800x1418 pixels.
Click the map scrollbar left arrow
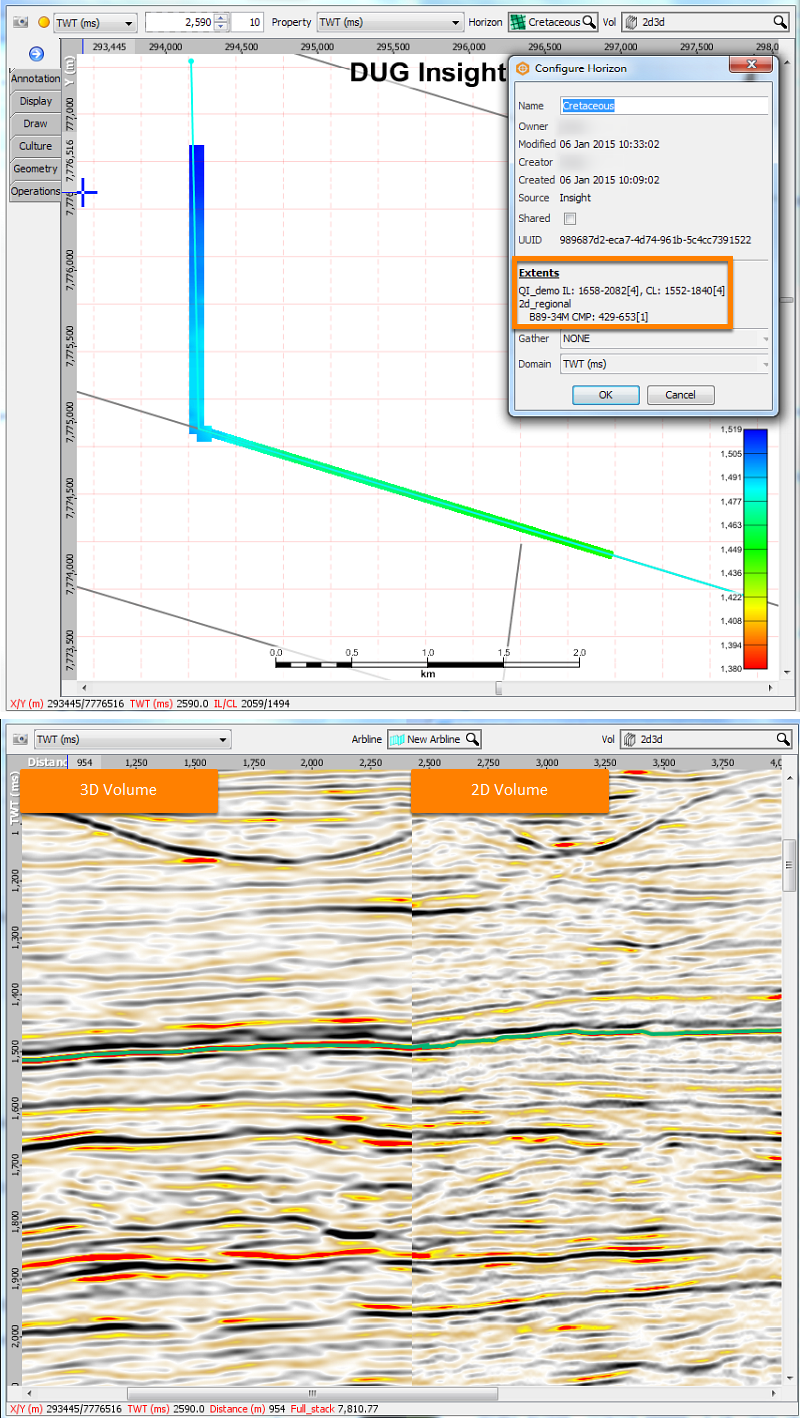click(84, 688)
